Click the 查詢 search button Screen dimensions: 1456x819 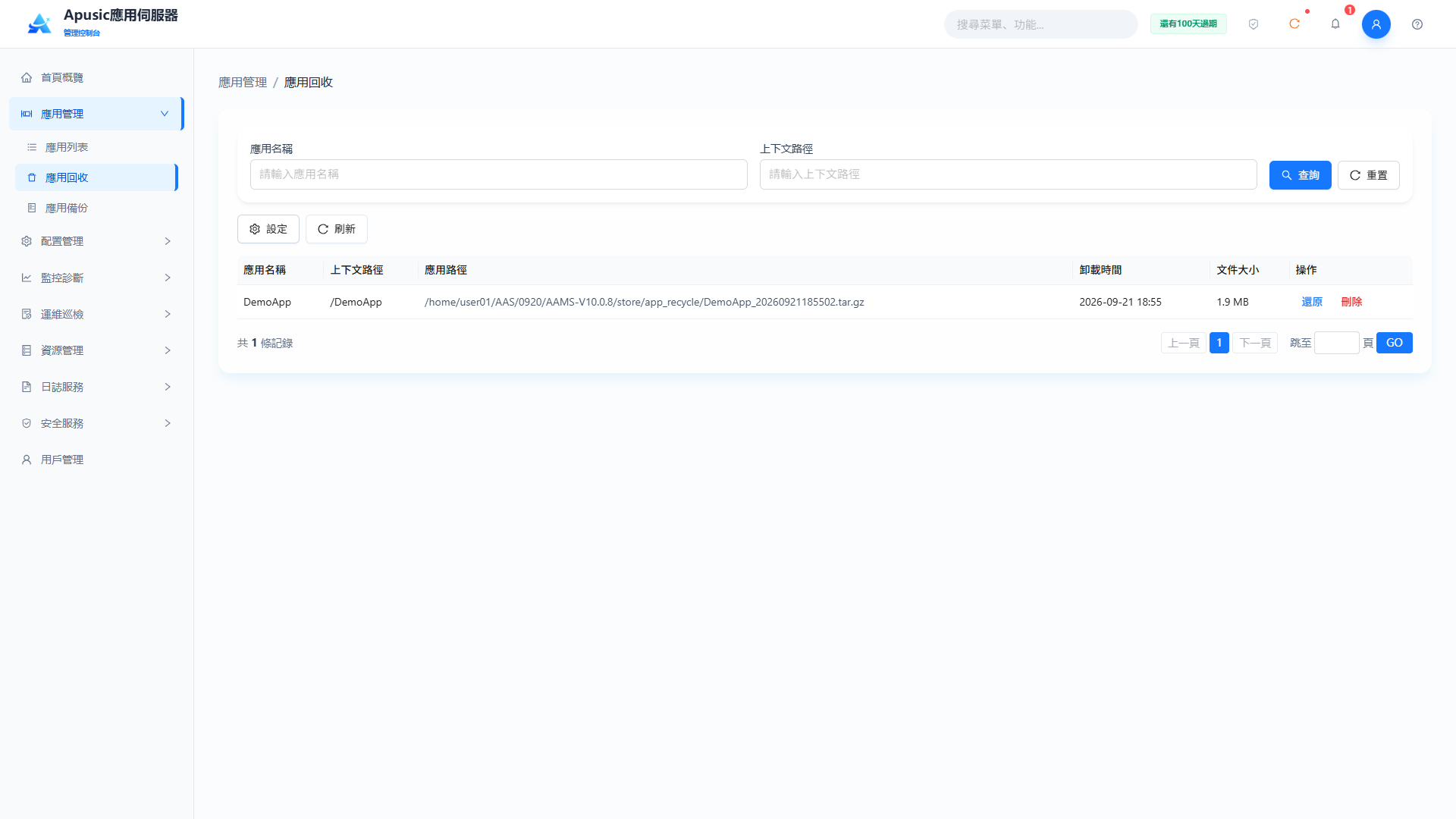pyautogui.click(x=1300, y=175)
